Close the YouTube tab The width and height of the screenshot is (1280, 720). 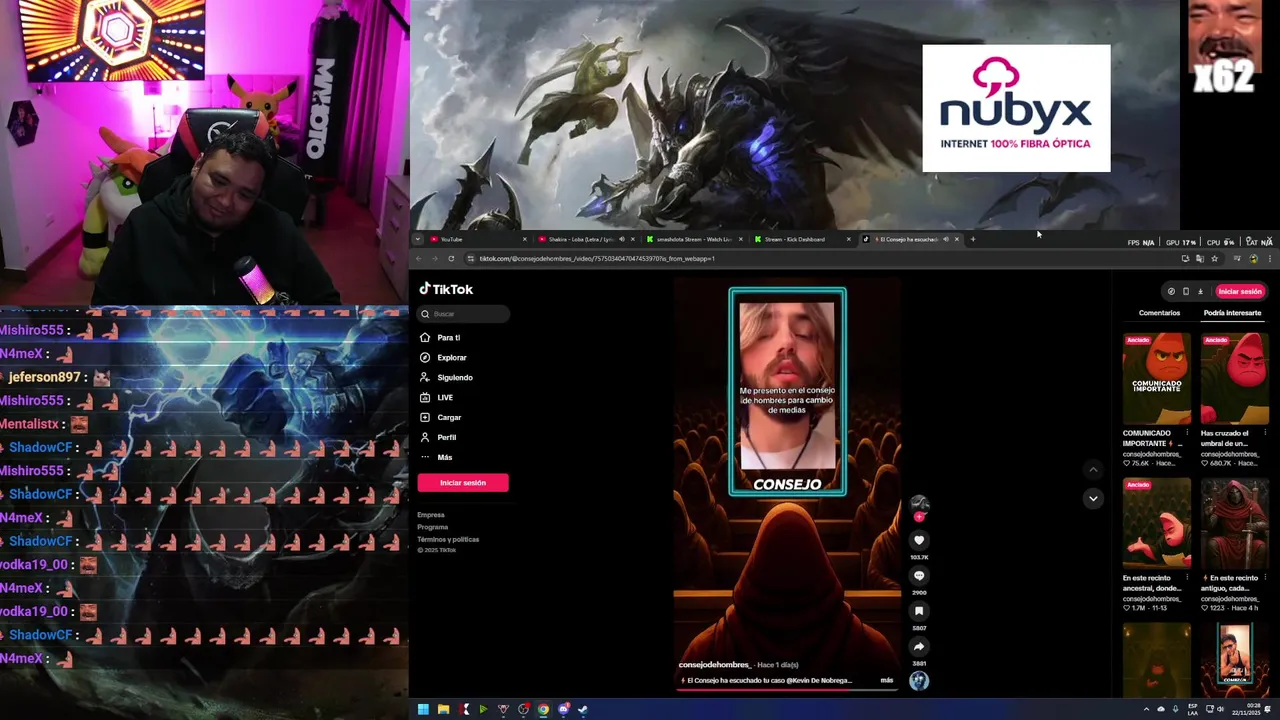[525, 239]
